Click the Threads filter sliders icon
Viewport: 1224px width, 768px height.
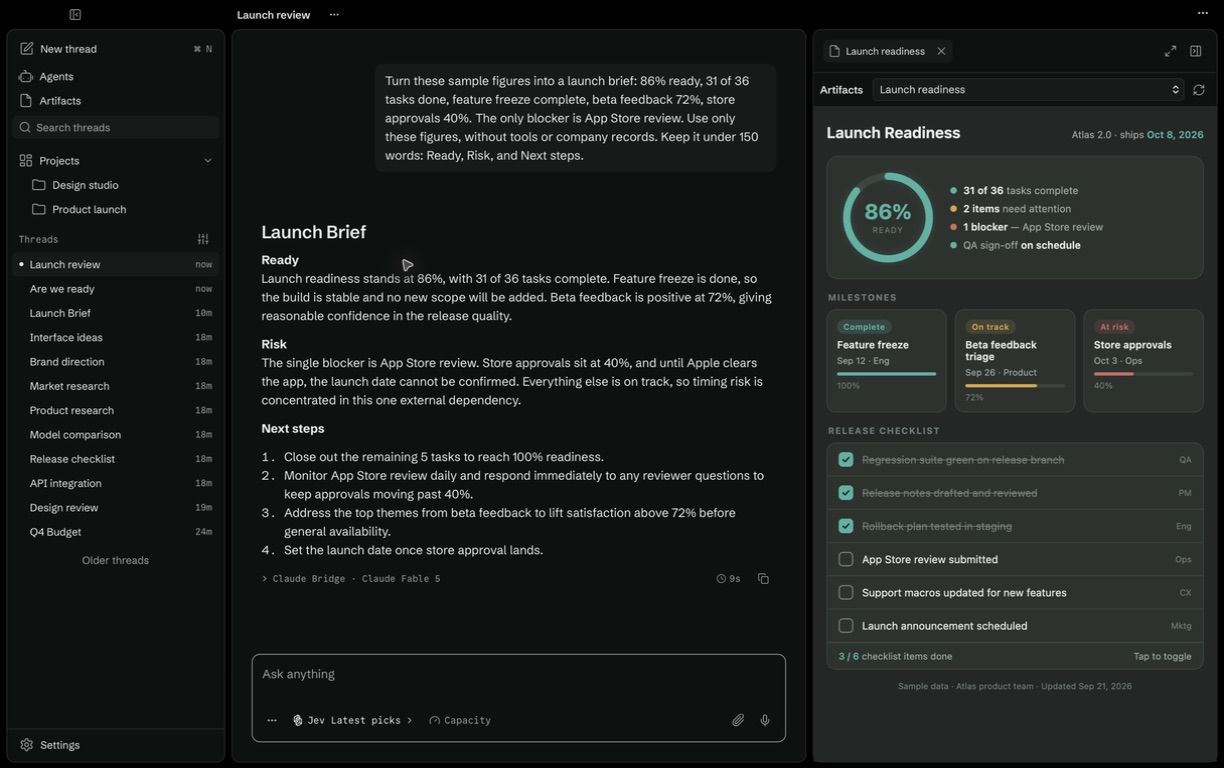(203, 239)
